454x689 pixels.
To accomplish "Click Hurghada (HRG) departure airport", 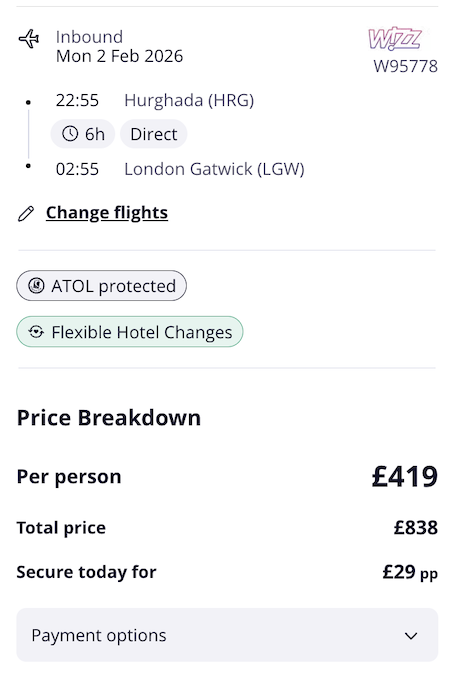I will click(x=189, y=100).
